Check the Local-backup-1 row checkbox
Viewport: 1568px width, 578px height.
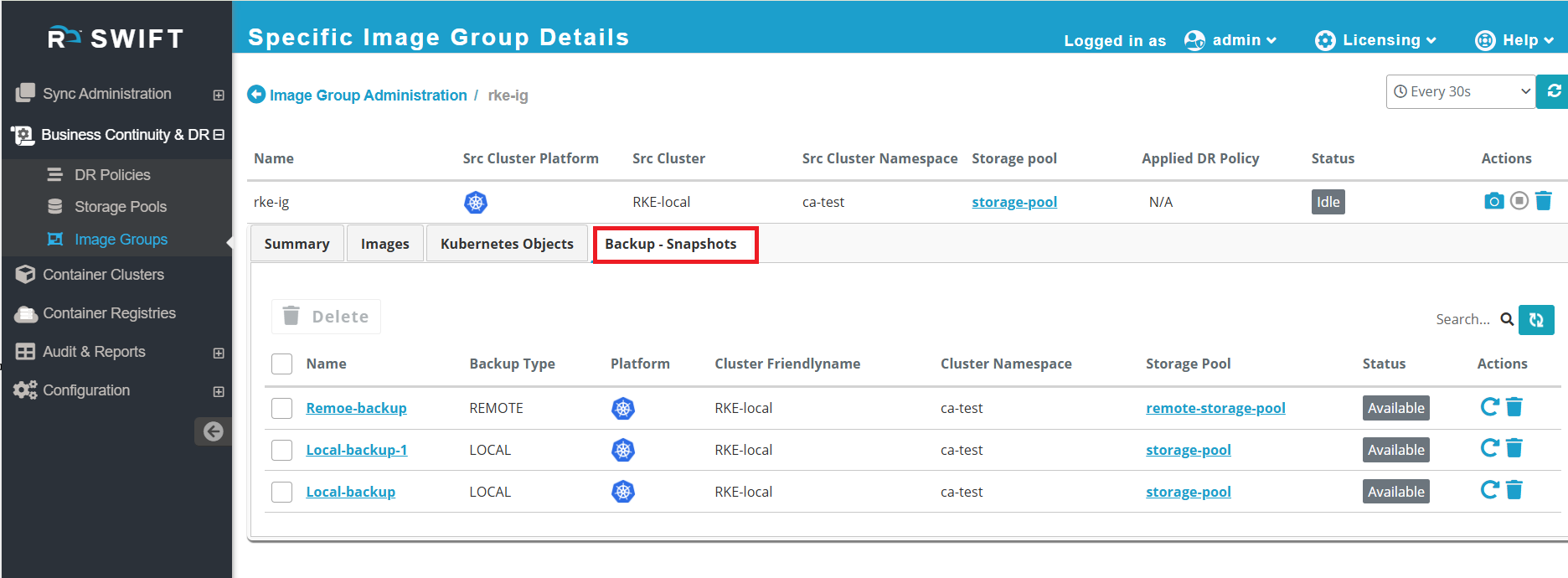282,450
